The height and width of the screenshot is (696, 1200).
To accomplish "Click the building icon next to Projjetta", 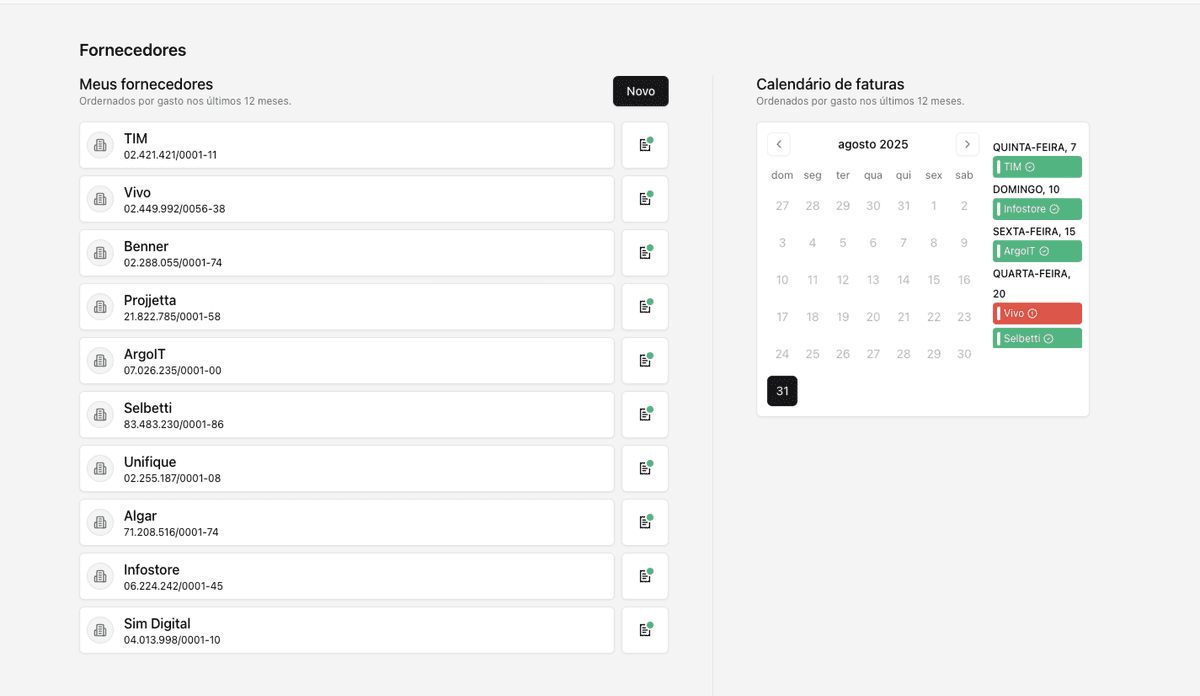I will click(100, 307).
